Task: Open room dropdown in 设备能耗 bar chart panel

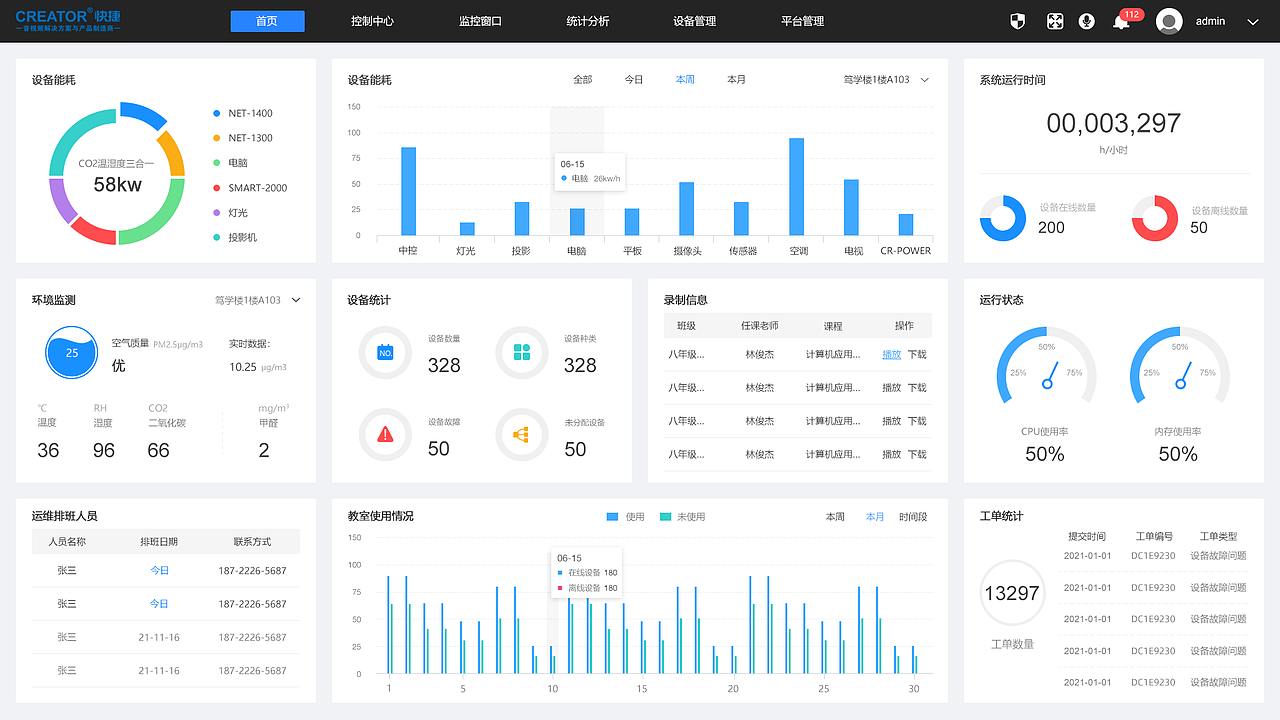Action: 886,80
